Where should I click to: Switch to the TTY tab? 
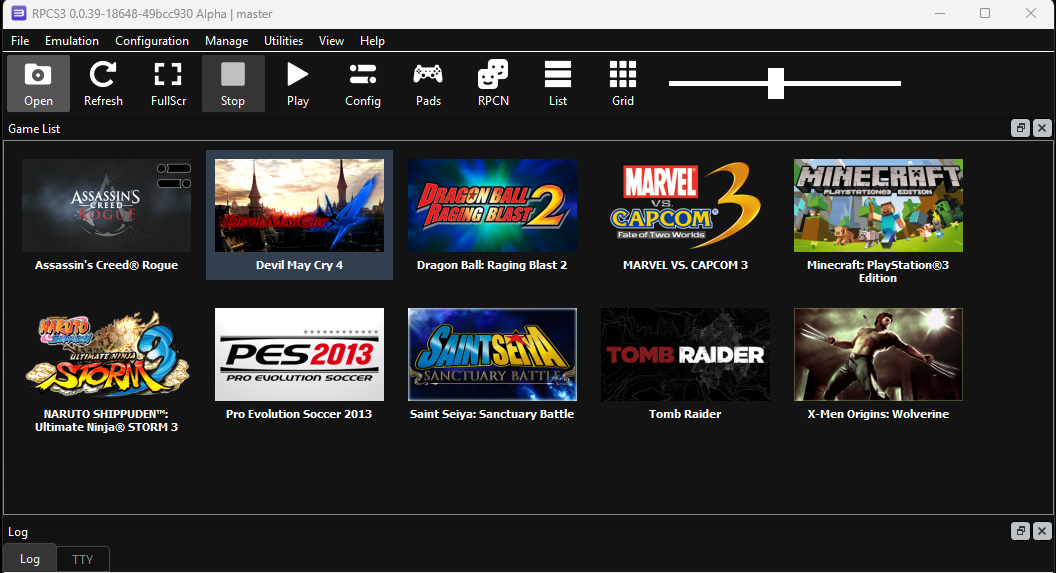(82, 560)
